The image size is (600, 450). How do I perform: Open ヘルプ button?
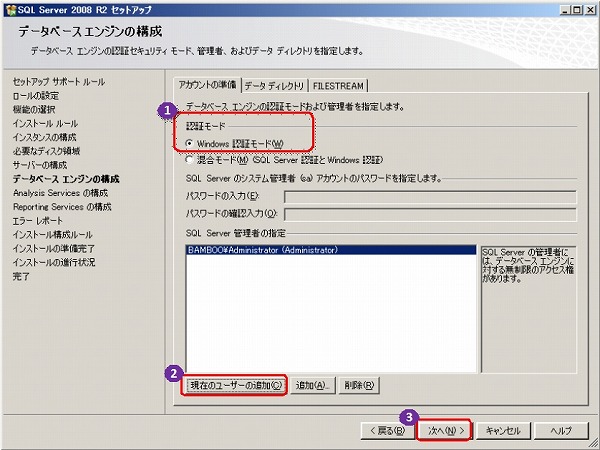click(x=561, y=431)
